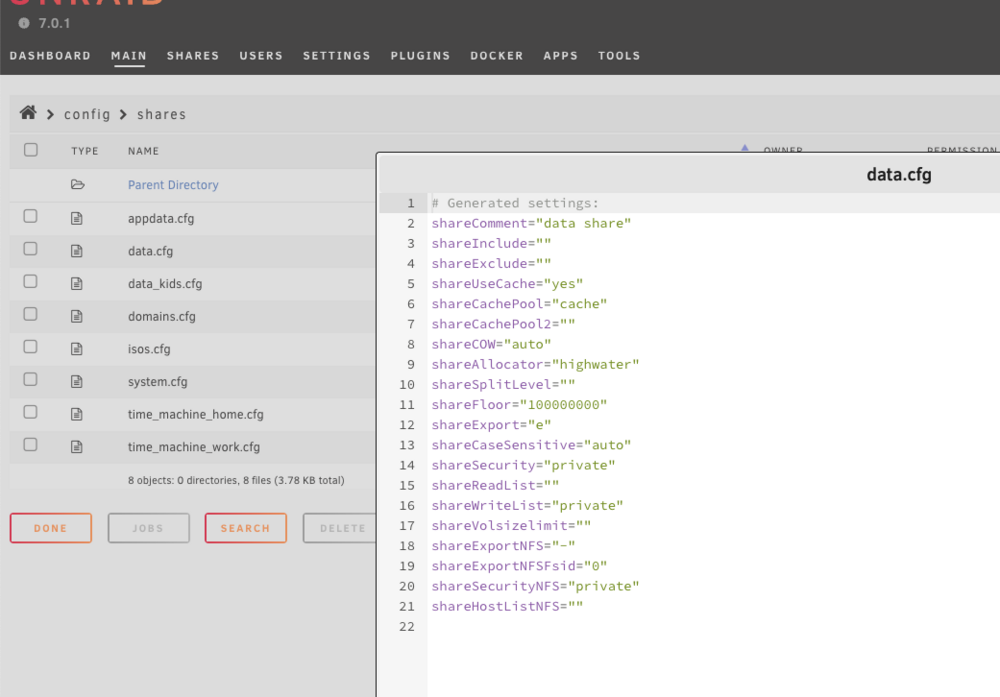
Task: Click the file icon for isos.cfg
Action: (x=77, y=349)
